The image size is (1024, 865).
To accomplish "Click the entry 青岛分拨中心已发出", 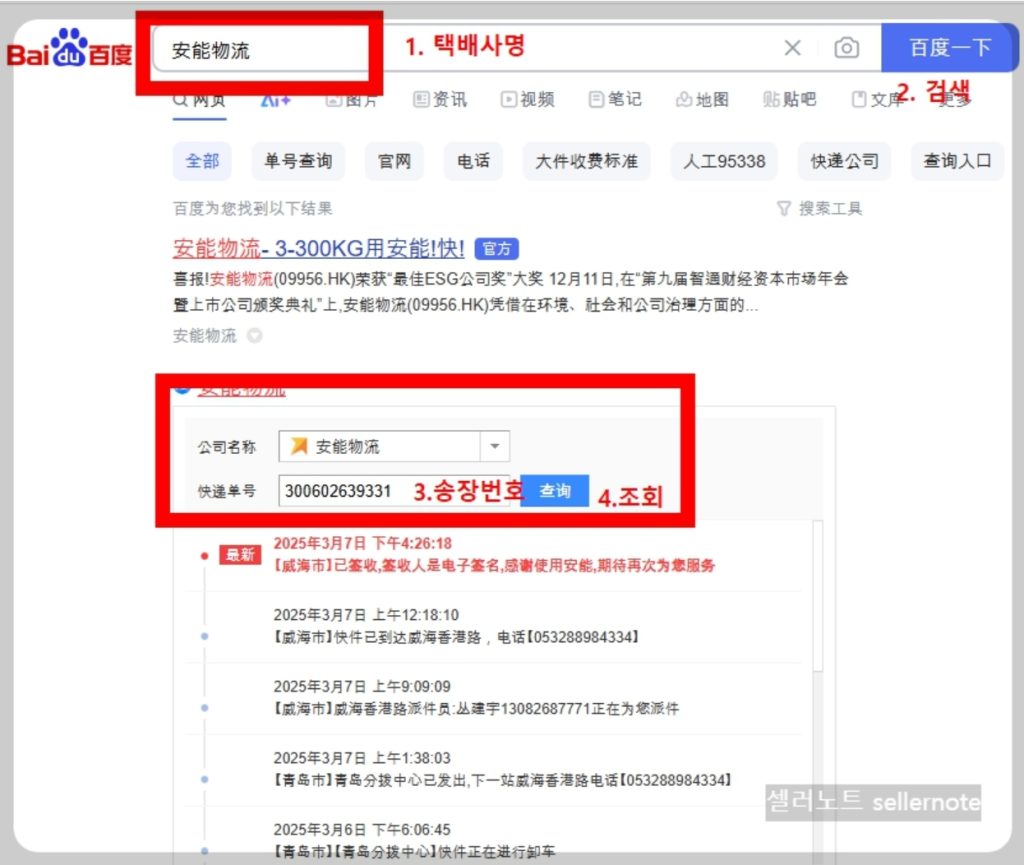I will [x=502, y=781].
